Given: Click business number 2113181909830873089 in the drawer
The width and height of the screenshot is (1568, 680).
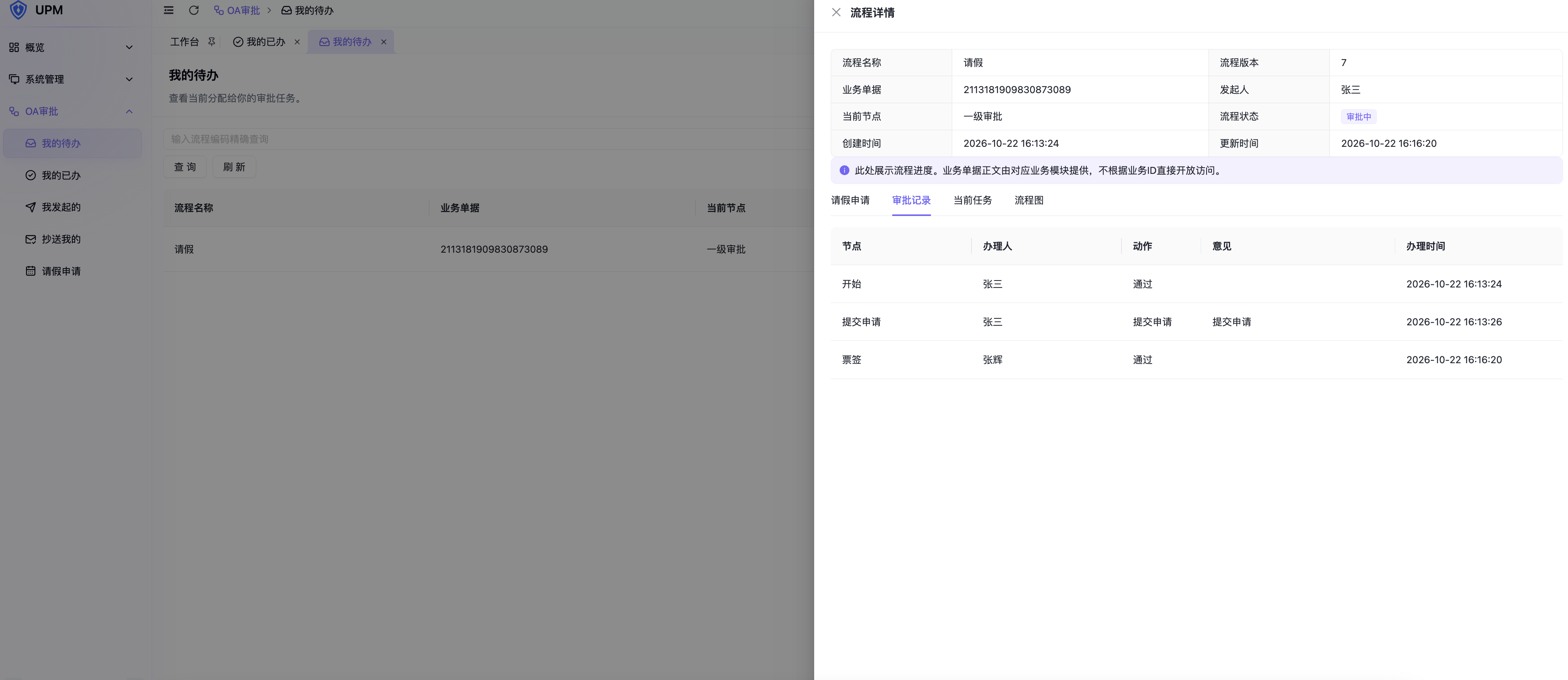Looking at the screenshot, I should pos(1017,89).
